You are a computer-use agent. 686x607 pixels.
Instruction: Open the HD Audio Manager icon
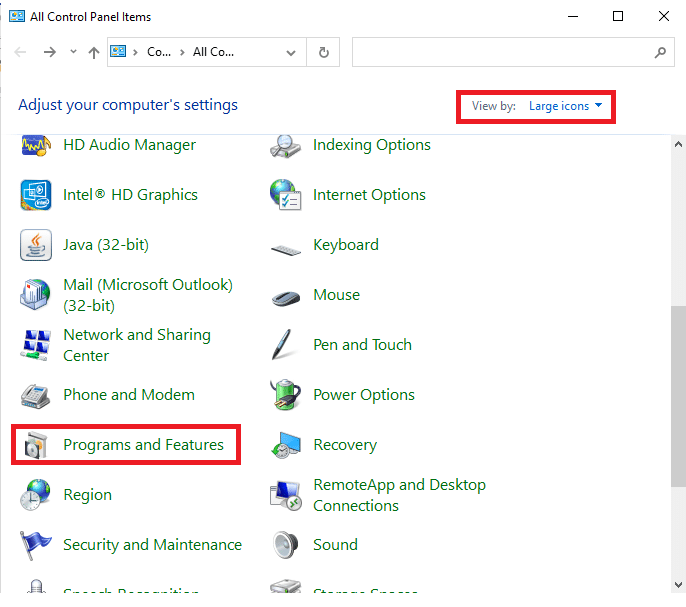[36, 146]
